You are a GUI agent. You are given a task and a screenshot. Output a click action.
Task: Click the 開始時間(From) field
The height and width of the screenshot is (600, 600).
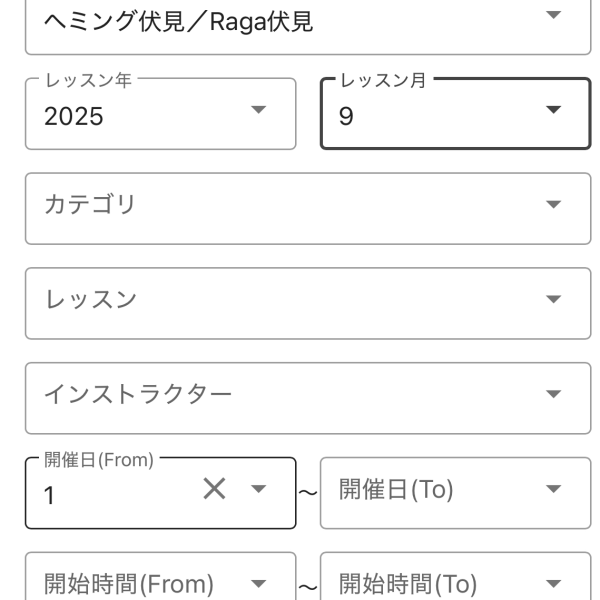(x=130, y=584)
